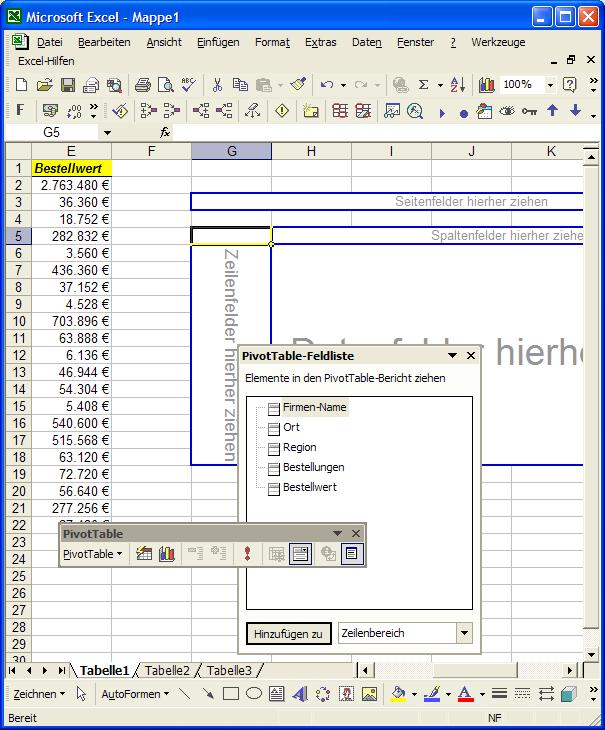This screenshot has height=730, width=605.
Task: Select the Oval shape tool
Action: (x=254, y=694)
